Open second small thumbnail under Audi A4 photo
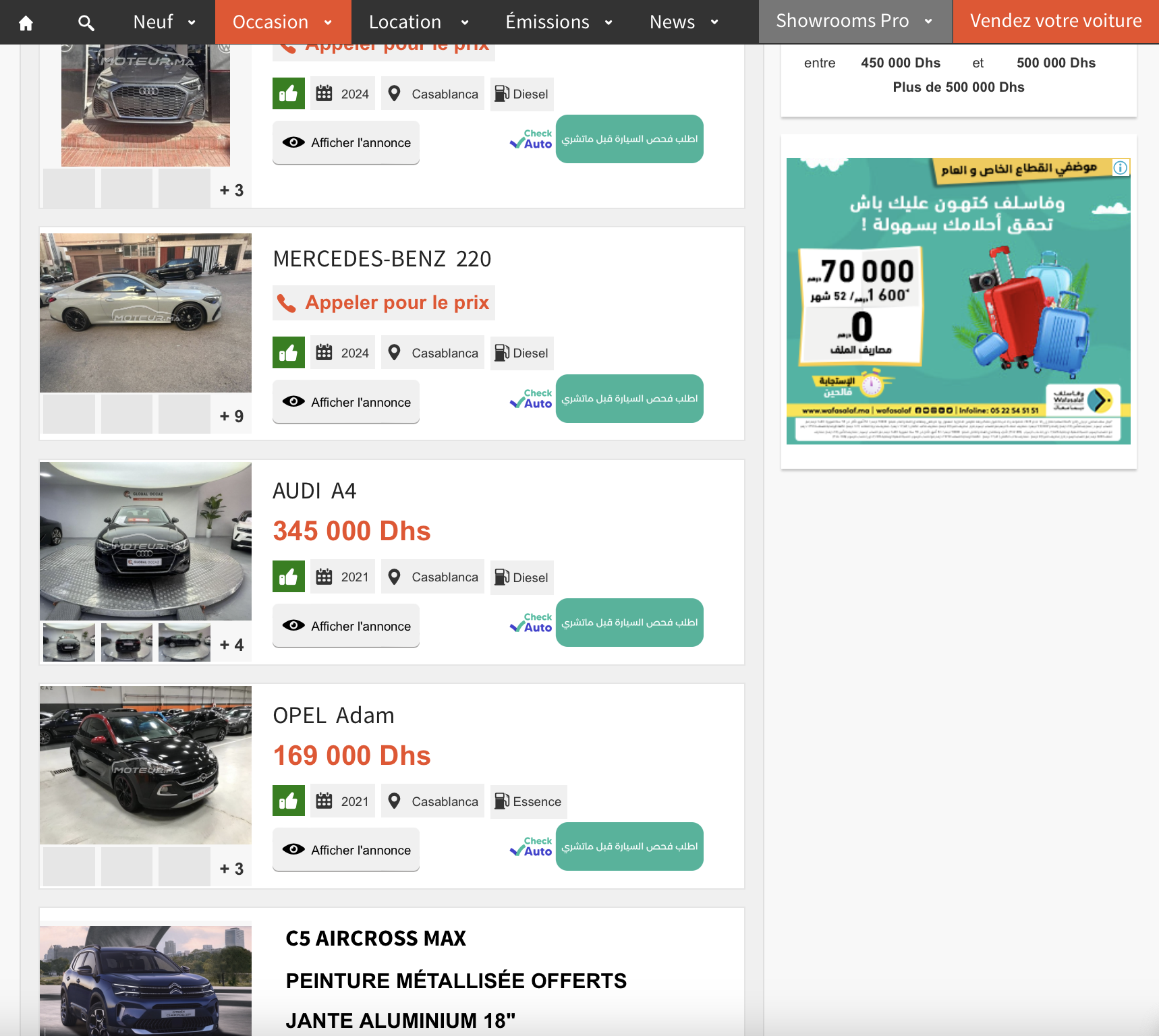1159x1036 pixels. click(127, 643)
